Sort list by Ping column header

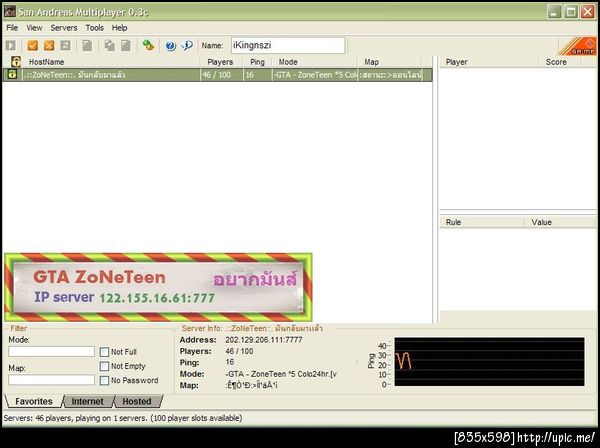pos(258,62)
